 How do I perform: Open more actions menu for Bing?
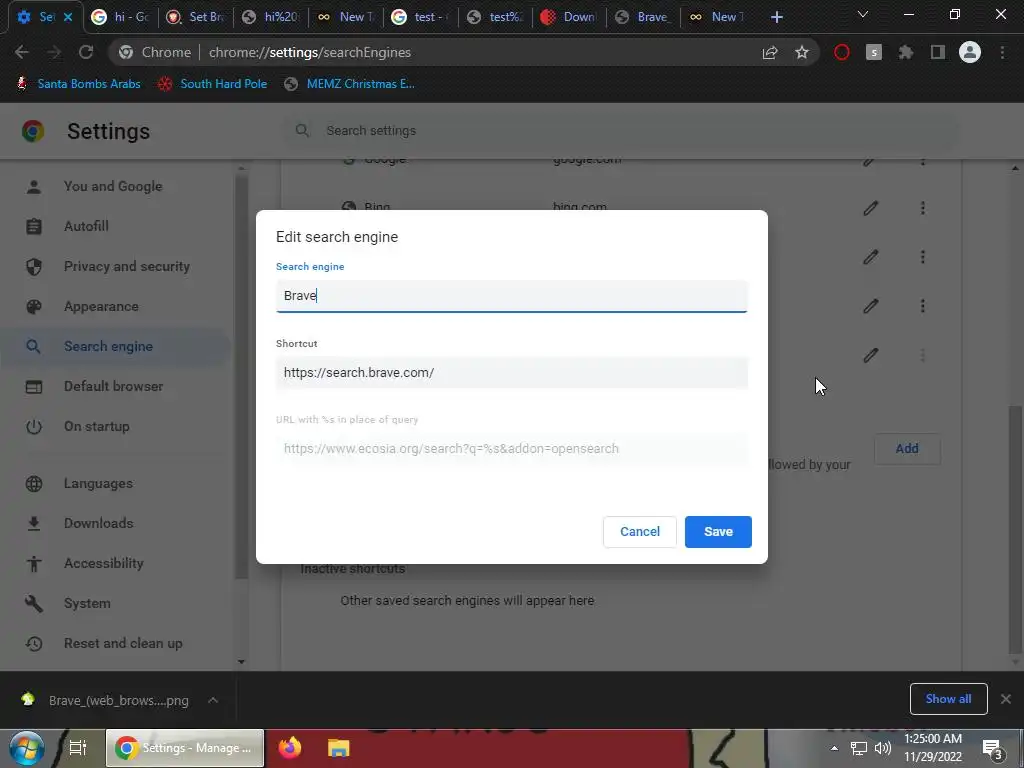click(922, 208)
